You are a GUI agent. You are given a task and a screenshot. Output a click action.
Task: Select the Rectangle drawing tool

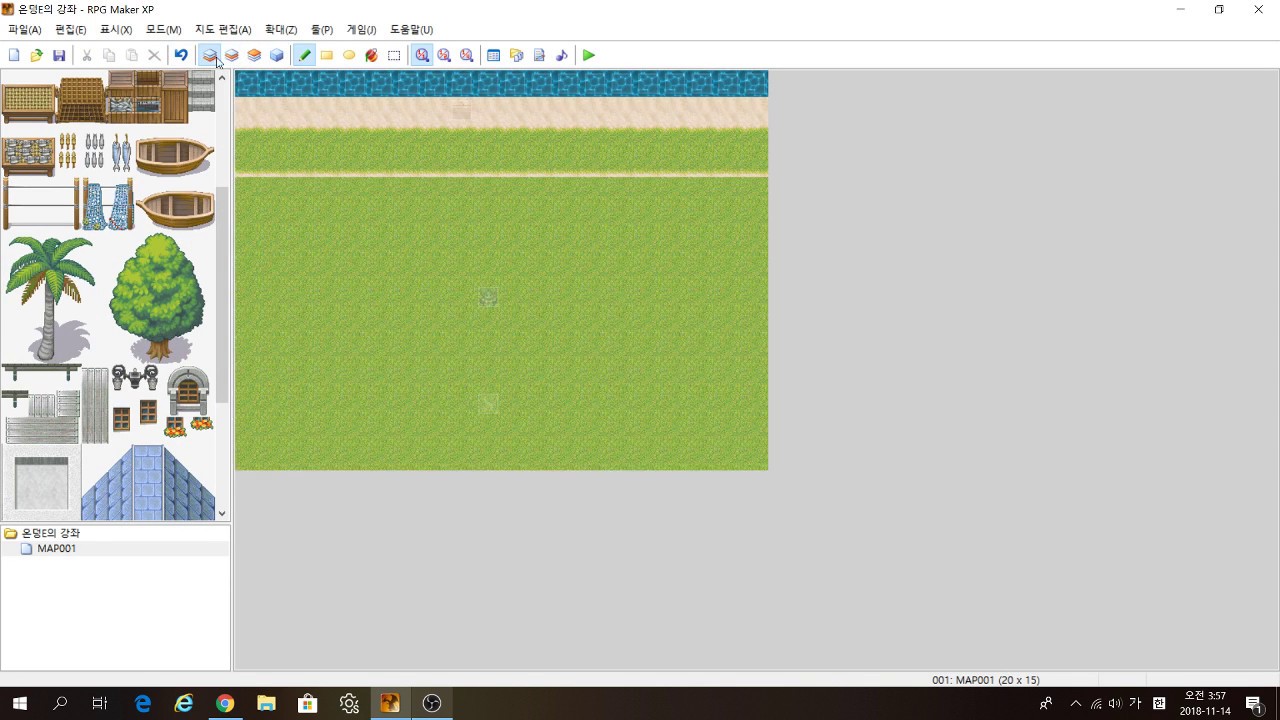(327, 55)
